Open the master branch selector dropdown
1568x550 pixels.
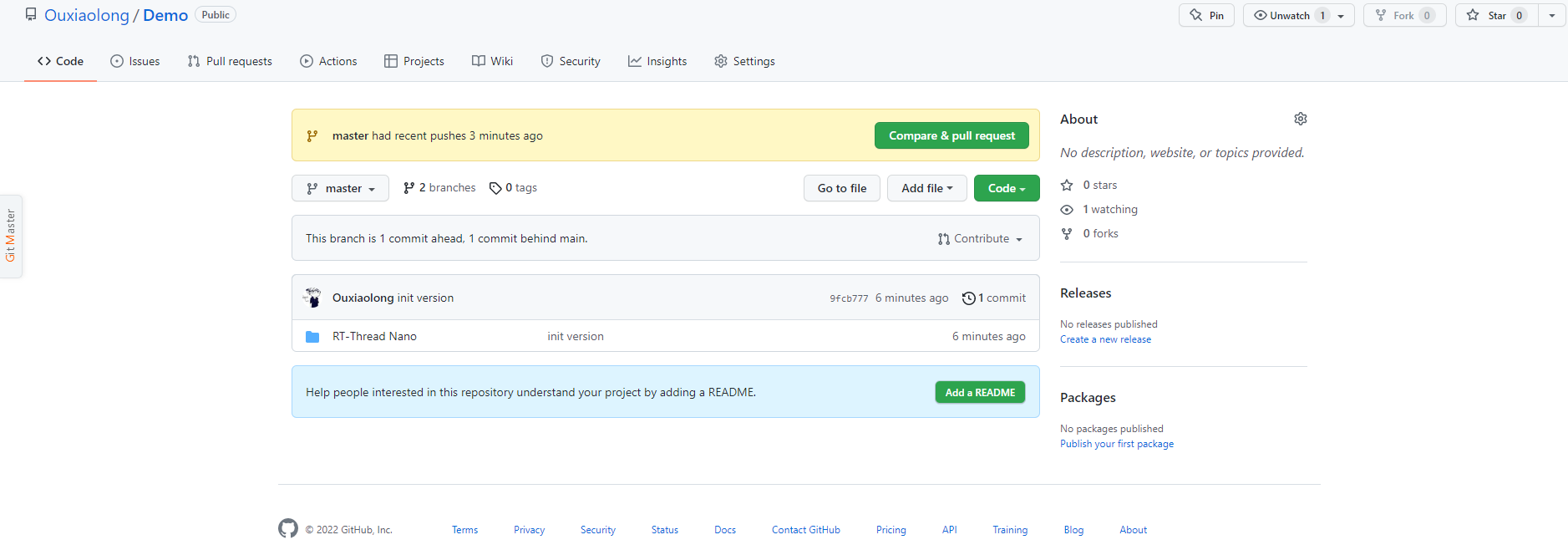340,188
